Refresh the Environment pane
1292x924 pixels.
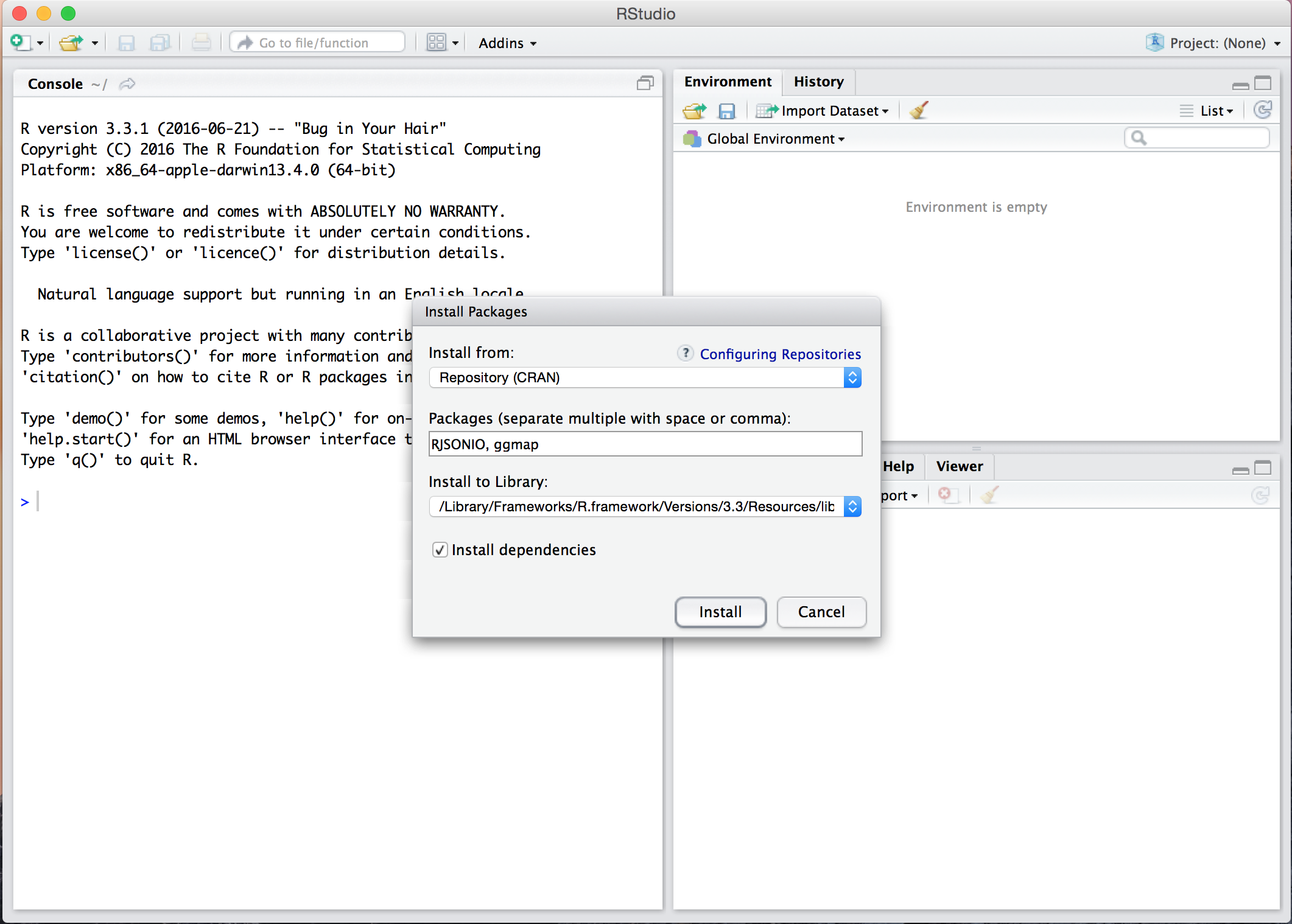pyautogui.click(x=1263, y=110)
